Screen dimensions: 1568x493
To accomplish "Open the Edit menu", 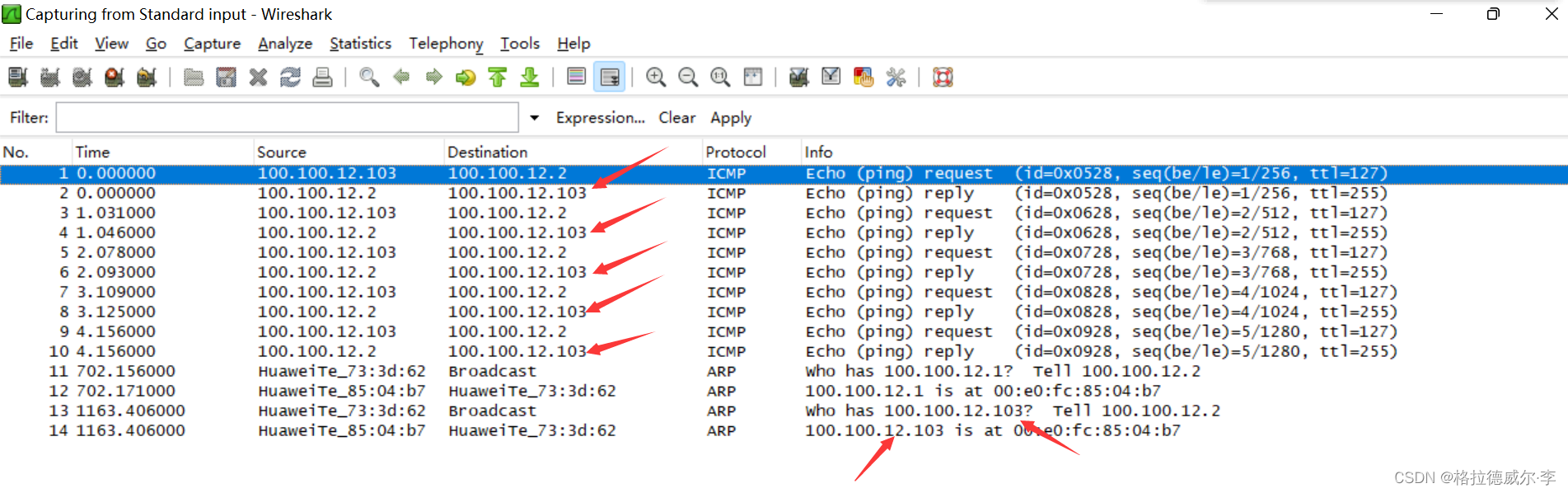I will [x=64, y=44].
